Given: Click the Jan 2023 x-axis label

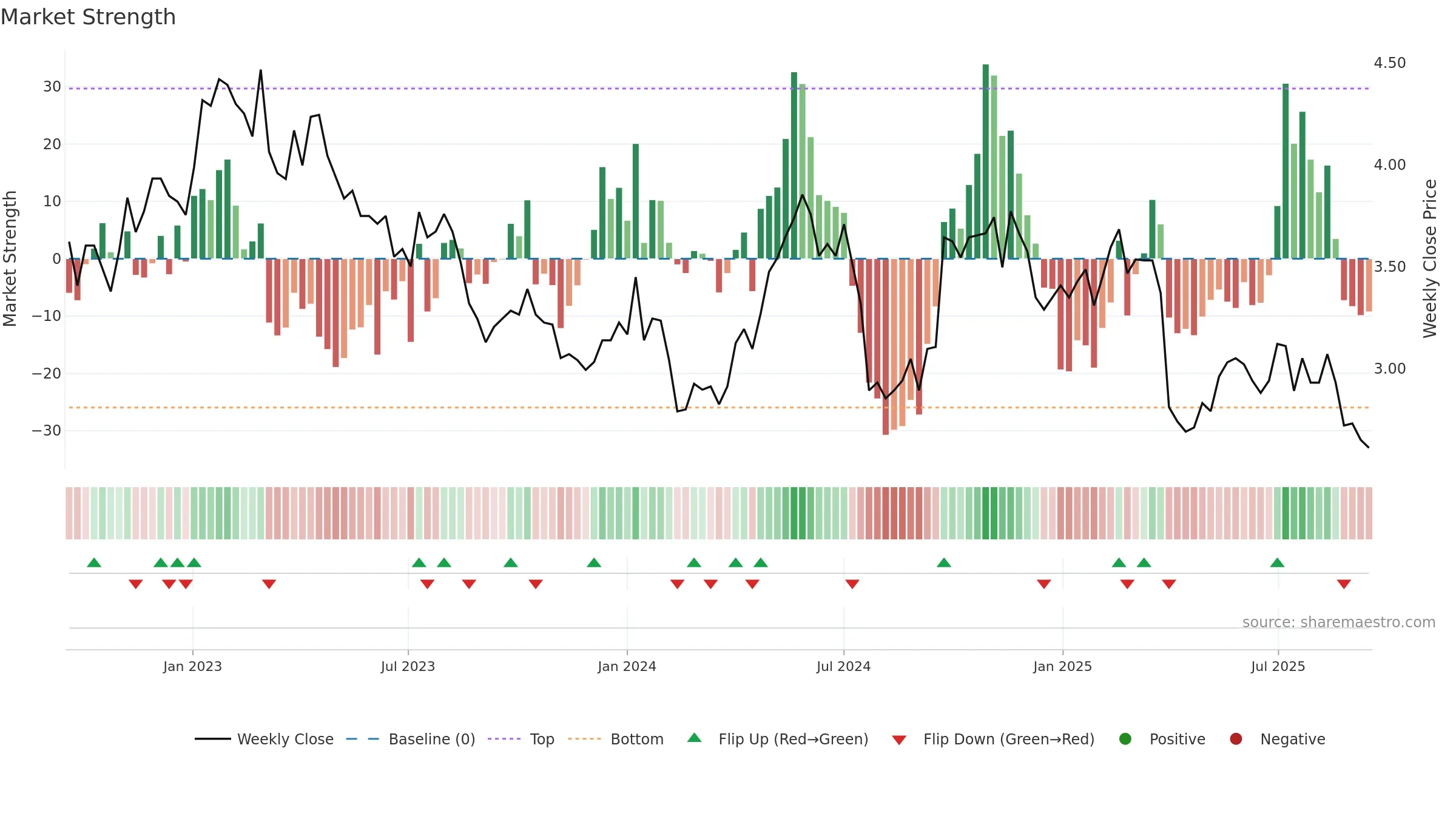Looking at the screenshot, I should (192, 666).
